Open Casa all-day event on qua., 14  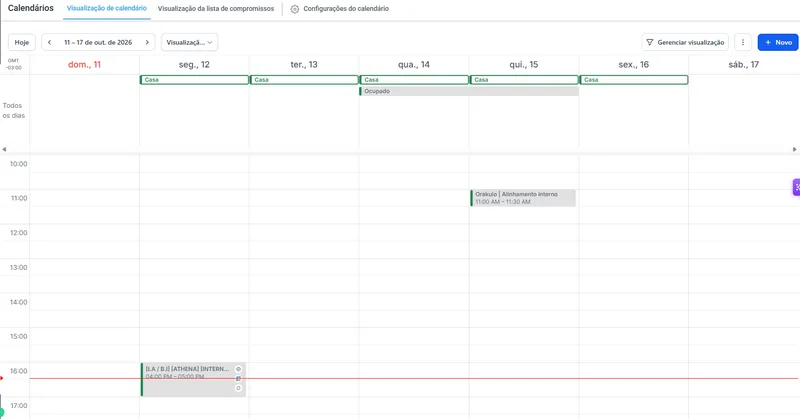coord(414,80)
